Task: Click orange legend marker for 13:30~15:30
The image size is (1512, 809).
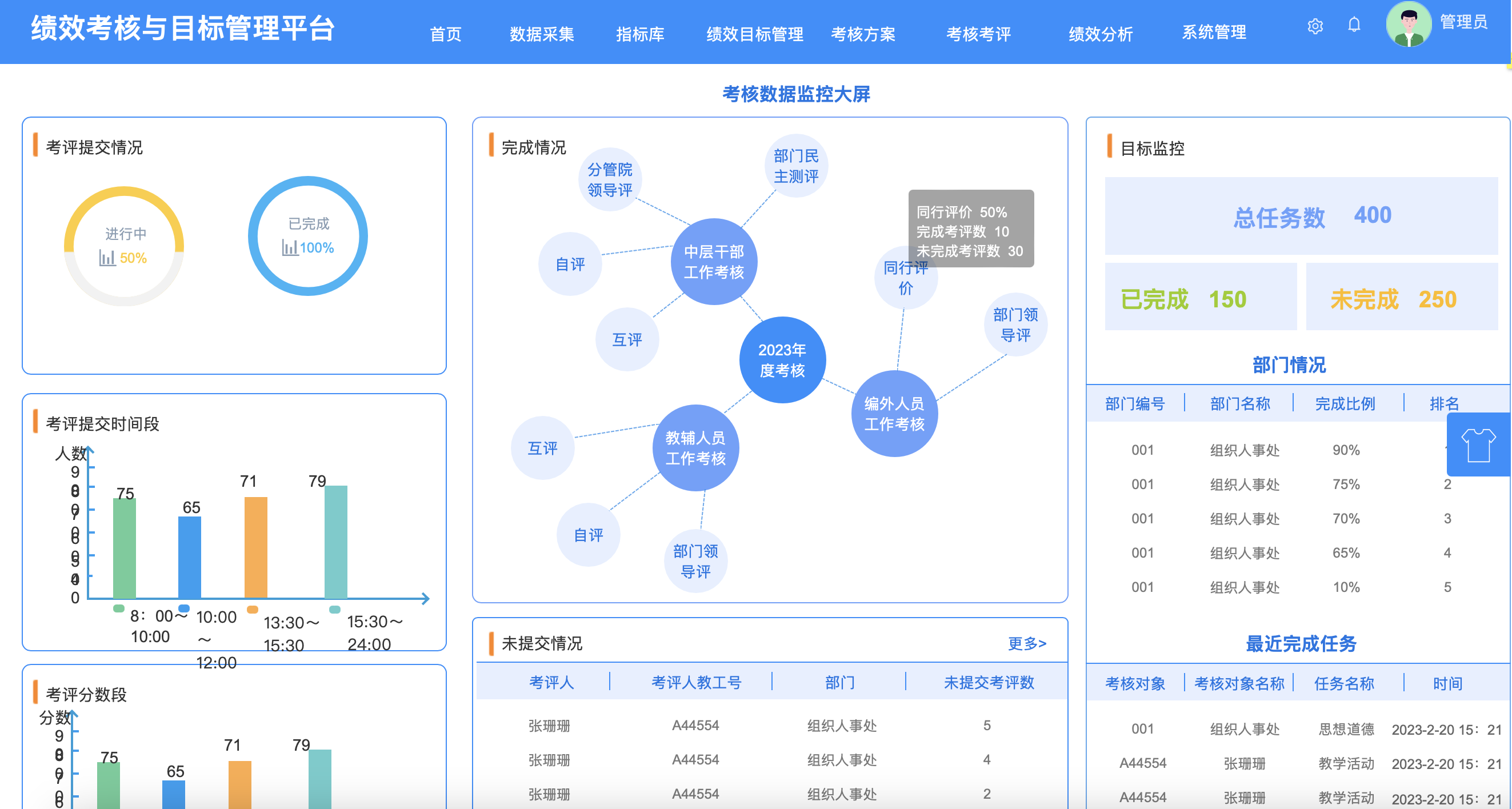Action: [253, 610]
